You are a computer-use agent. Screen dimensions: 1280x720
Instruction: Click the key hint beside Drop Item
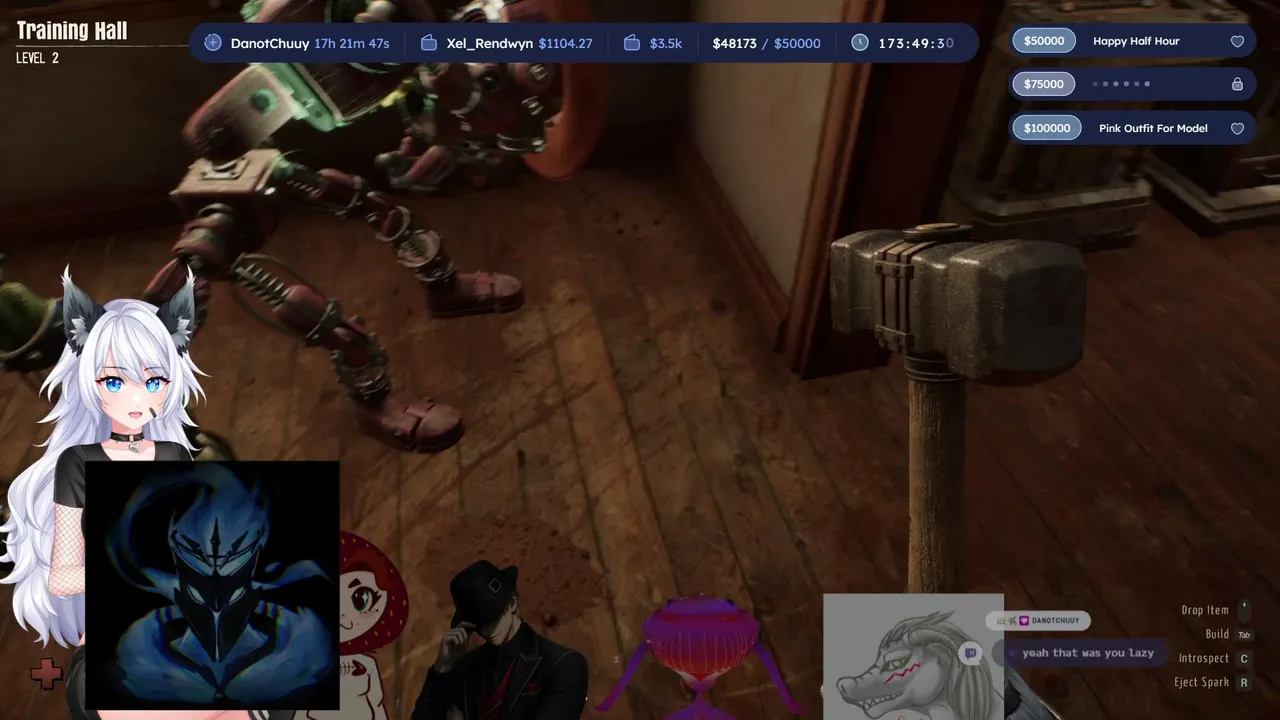coord(1244,609)
